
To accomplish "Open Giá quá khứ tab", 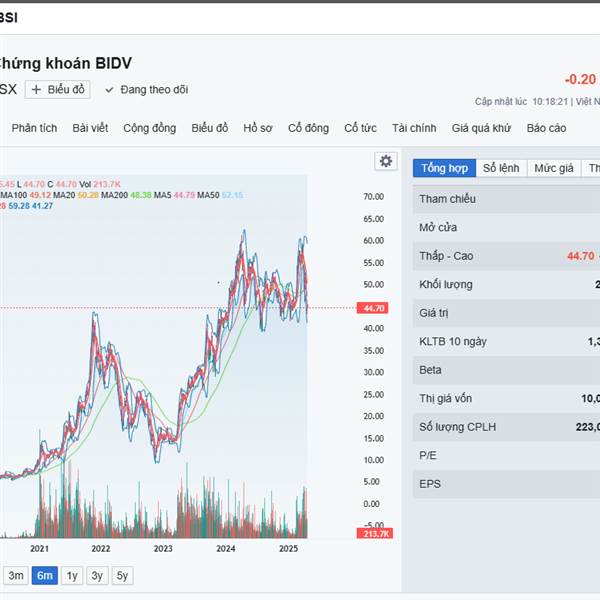I will coord(481,128).
